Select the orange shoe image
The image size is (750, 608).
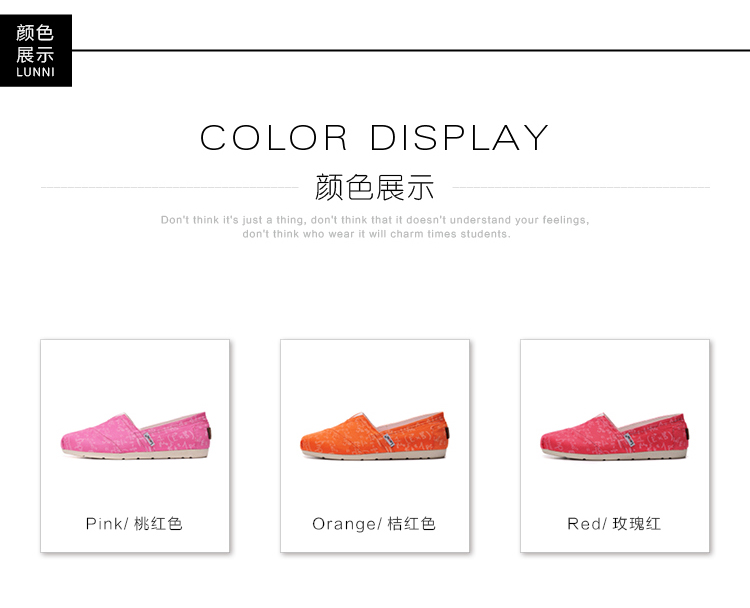pyautogui.click(x=375, y=436)
